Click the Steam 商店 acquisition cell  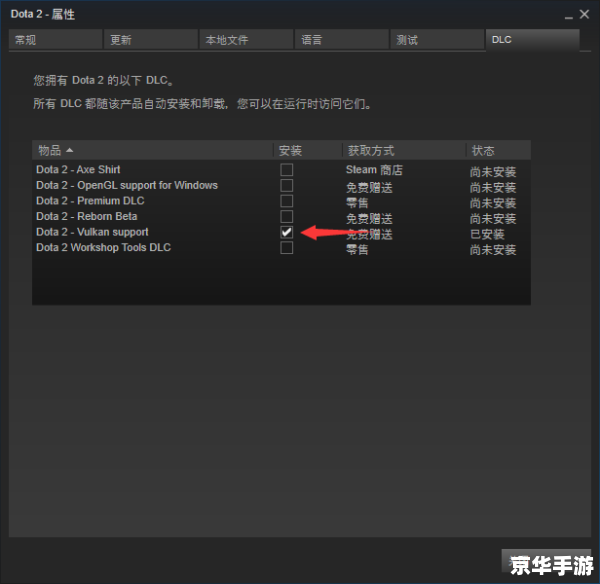click(x=374, y=170)
